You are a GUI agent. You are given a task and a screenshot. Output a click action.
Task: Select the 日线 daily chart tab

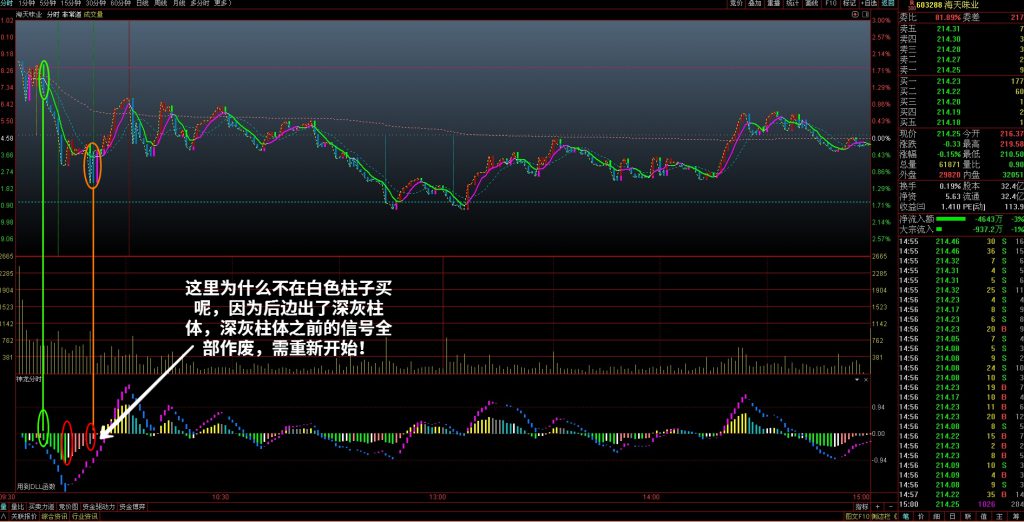(x=143, y=4)
